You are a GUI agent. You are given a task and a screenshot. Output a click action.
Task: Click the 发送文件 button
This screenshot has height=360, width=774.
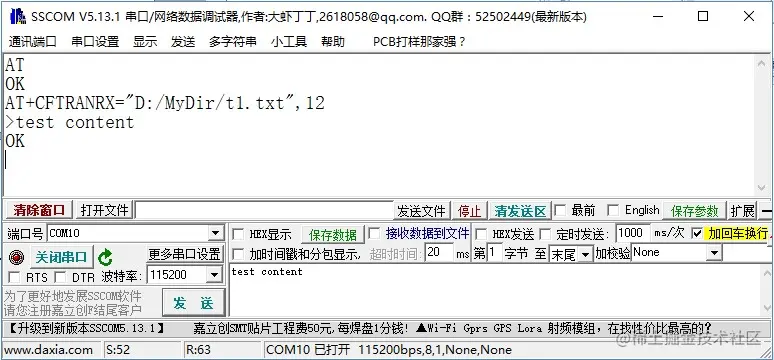pos(422,211)
